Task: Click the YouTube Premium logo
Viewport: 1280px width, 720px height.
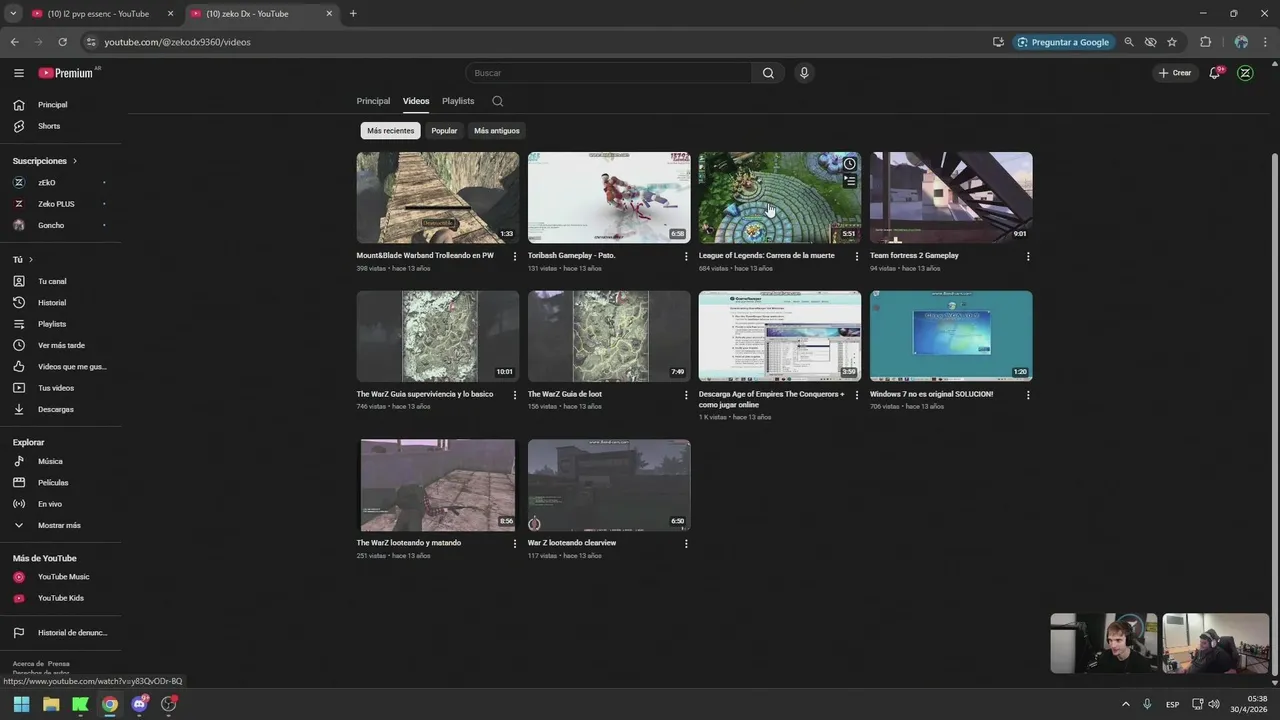Action: (x=68, y=73)
